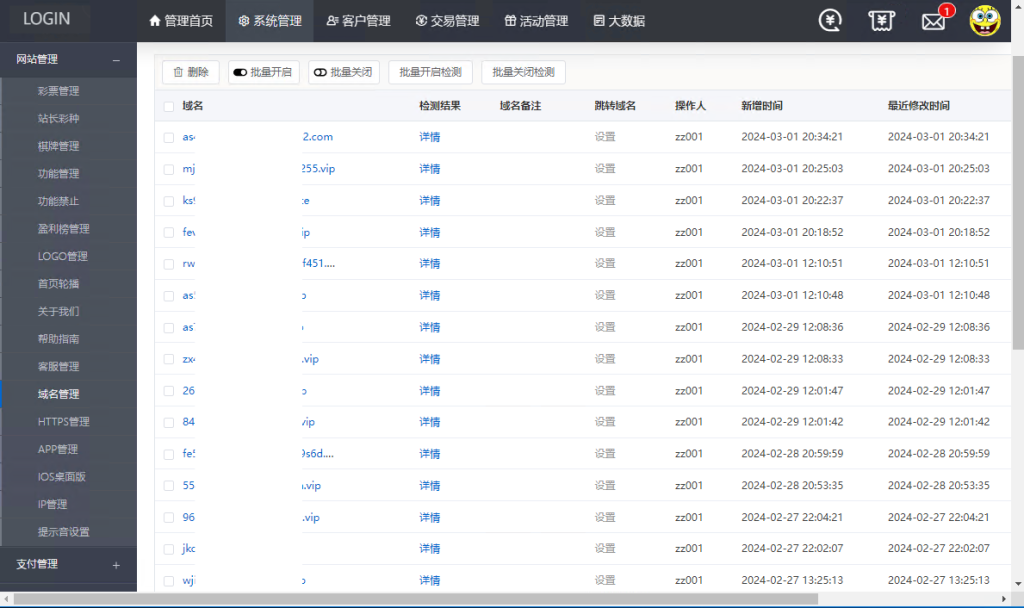Open the envelope icon with notification badge
The width and height of the screenshot is (1024, 608).
click(x=933, y=20)
